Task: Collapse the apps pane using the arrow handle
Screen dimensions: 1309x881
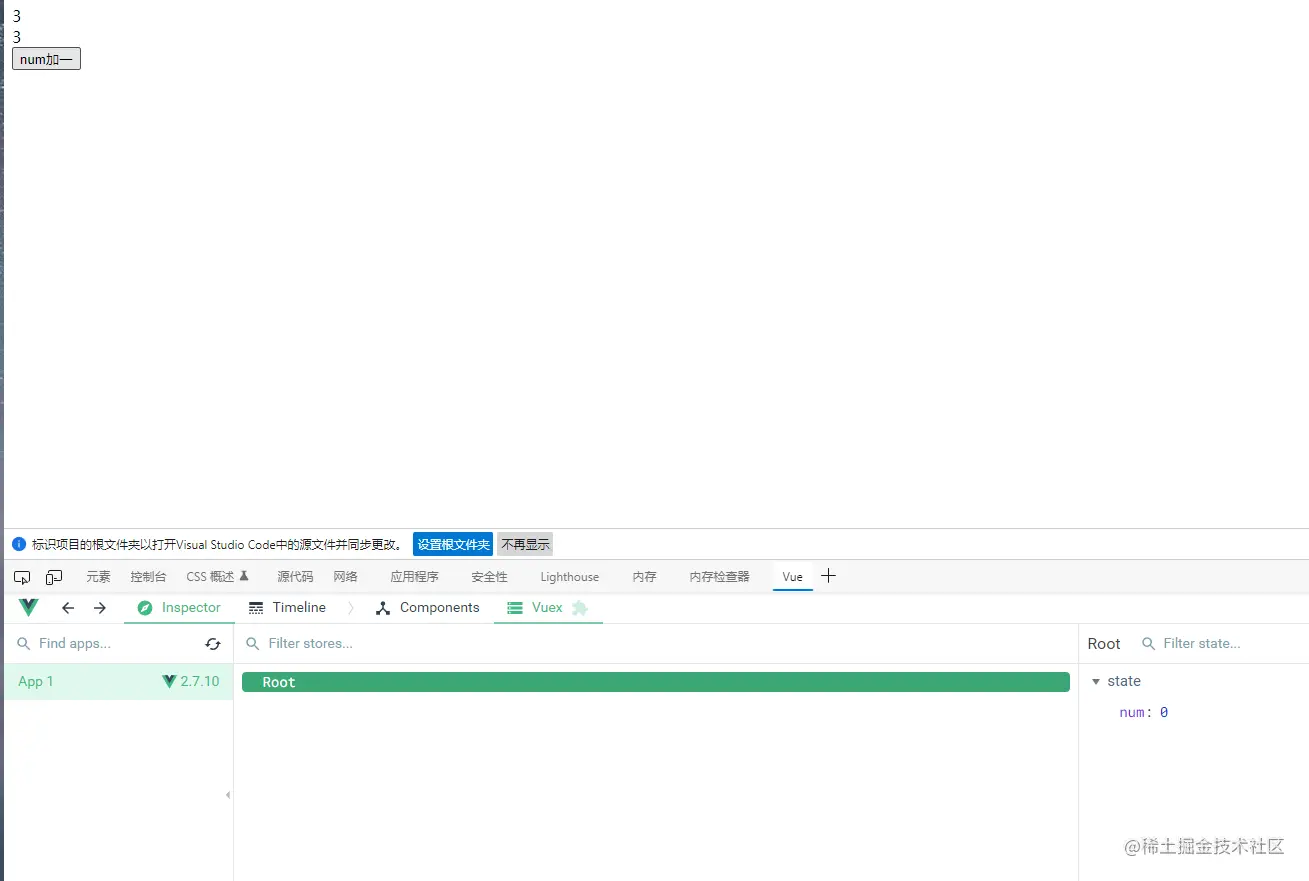Action: click(228, 795)
